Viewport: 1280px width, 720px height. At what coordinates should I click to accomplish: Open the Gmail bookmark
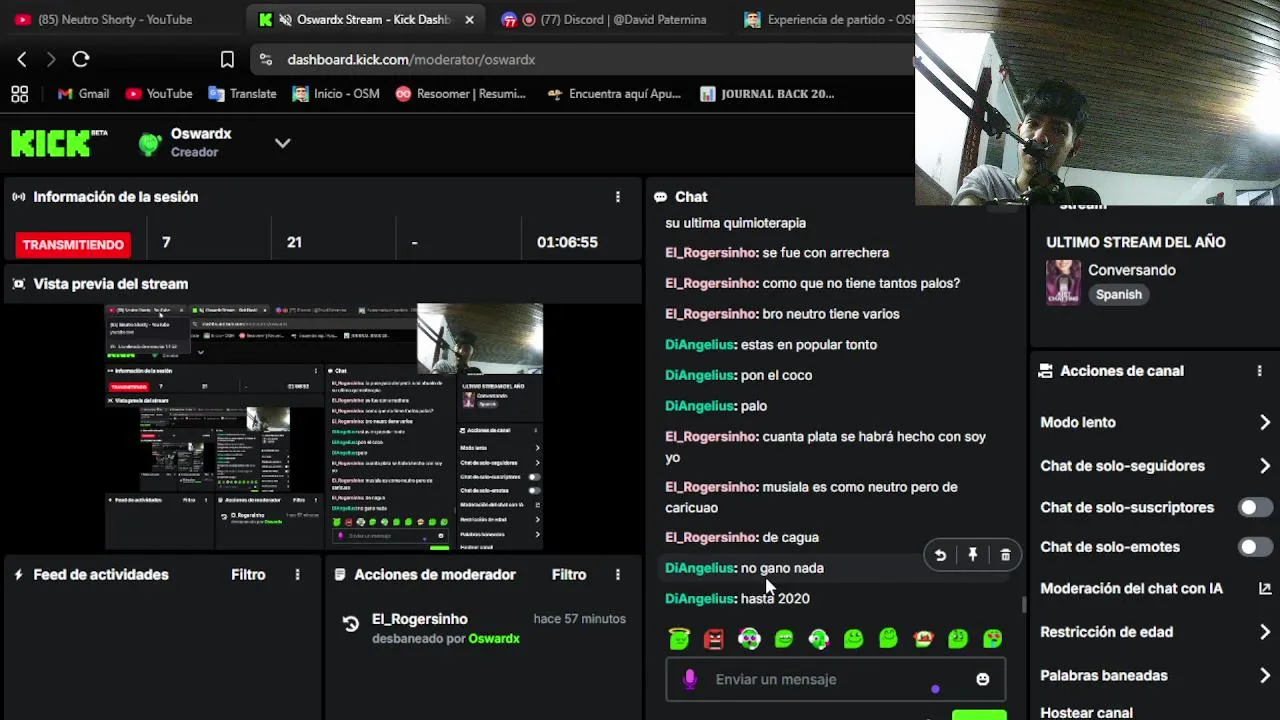[x=83, y=94]
